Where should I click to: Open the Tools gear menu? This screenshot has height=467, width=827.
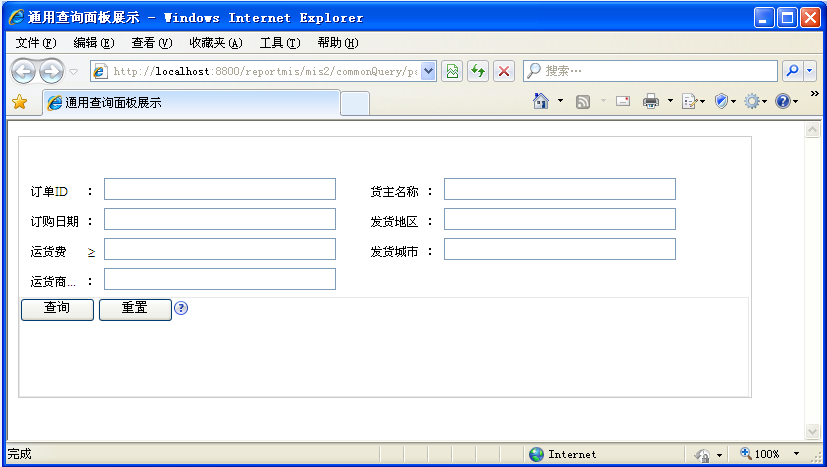coord(755,101)
